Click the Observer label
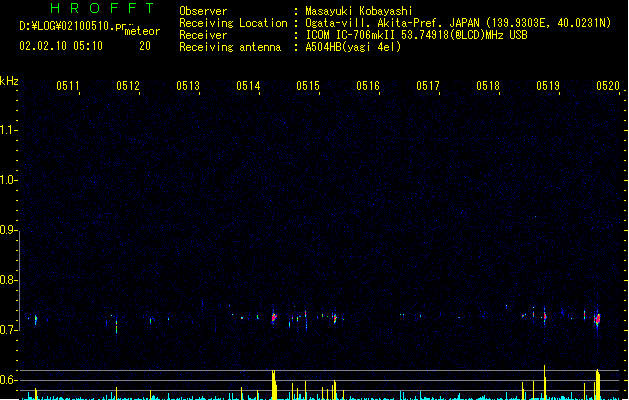The height and width of the screenshot is (400, 629). click(203, 11)
